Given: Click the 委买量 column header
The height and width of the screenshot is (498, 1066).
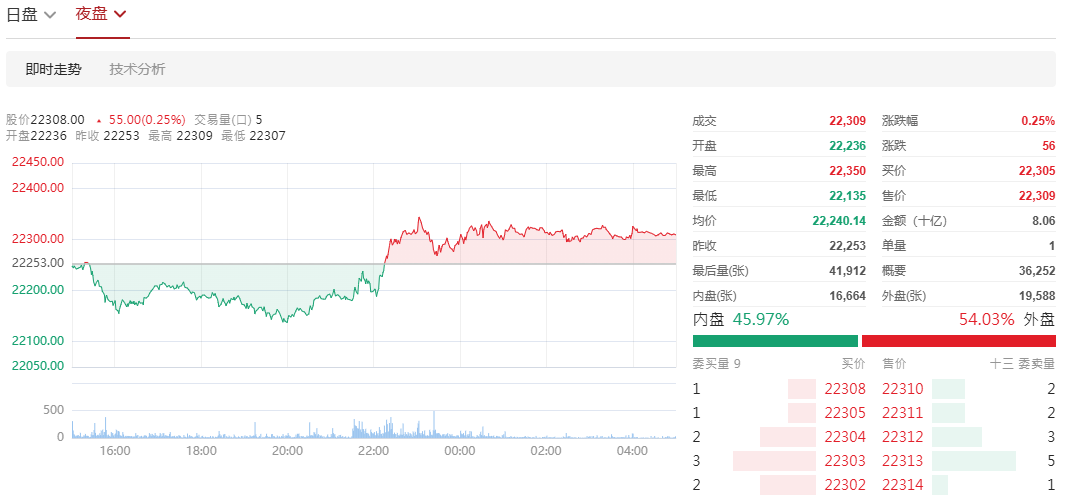Looking at the screenshot, I should coord(711,364).
